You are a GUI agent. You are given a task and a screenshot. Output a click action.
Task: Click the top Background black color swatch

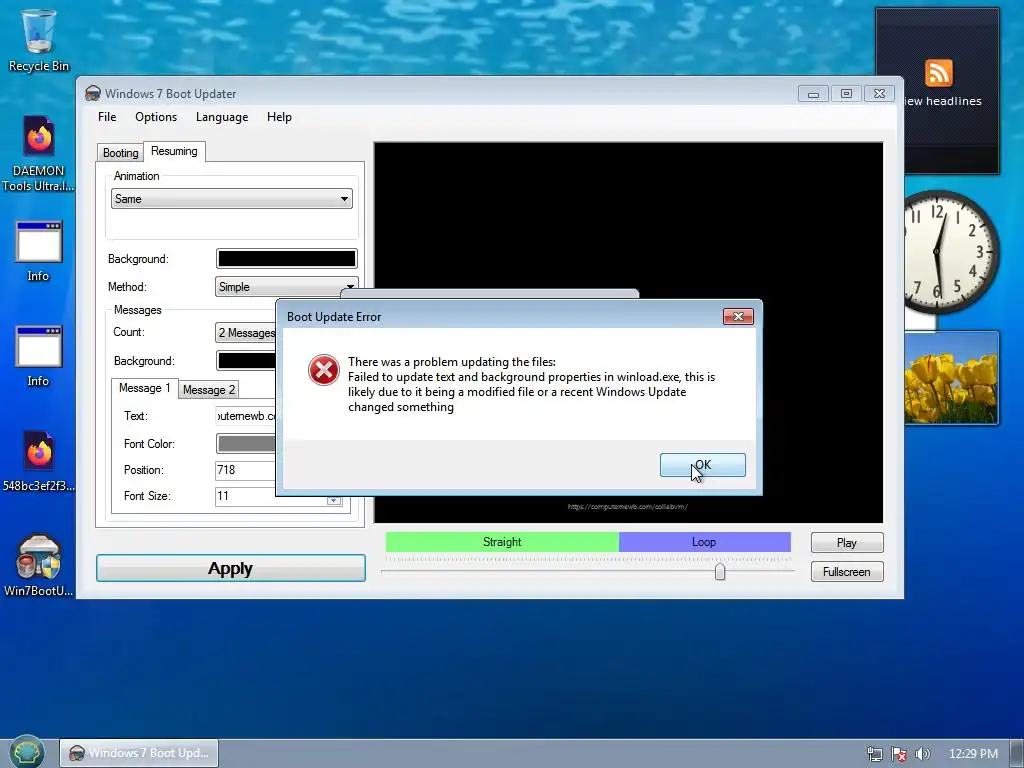[x=287, y=259]
